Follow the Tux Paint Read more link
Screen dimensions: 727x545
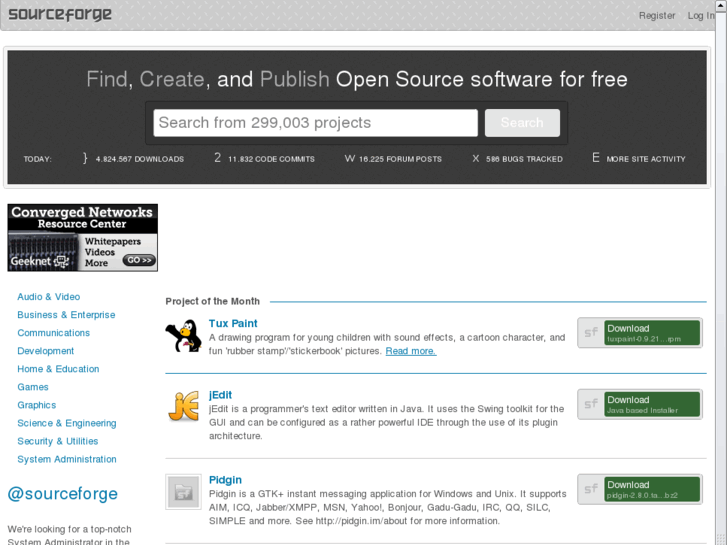pyautogui.click(x=410, y=351)
